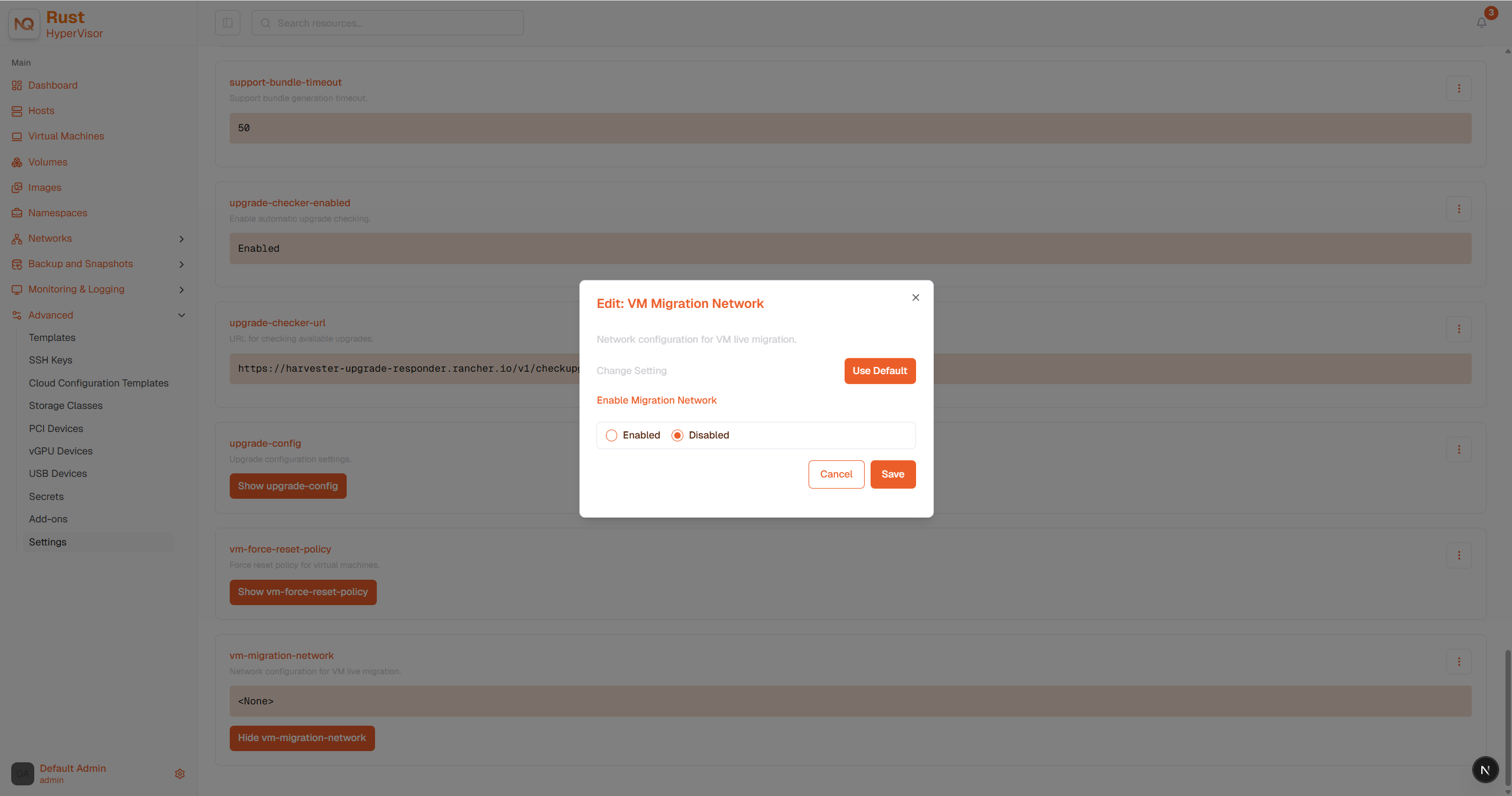Screen dimensions: 1512x796
Task: Close the Edit VM Migration Network dialog
Action: coord(915,297)
